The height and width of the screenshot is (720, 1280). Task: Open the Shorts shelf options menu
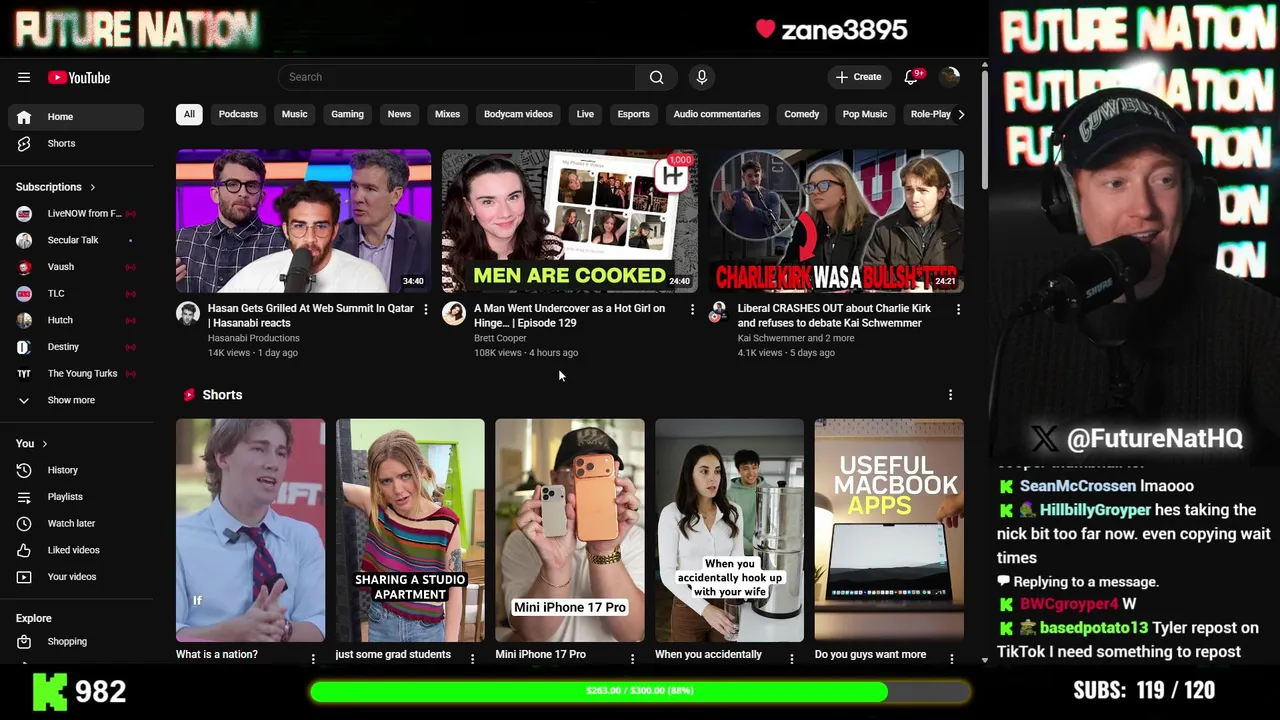point(950,395)
